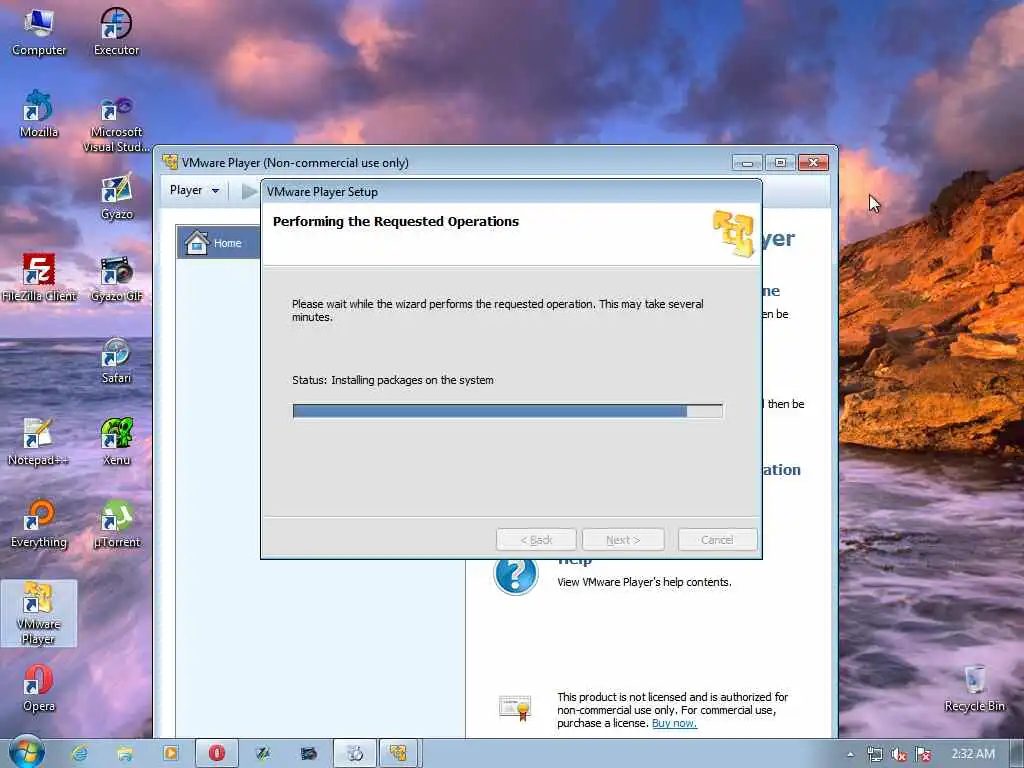1024x768 pixels.
Task: Click the network tray icon
Action: pos(875,754)
